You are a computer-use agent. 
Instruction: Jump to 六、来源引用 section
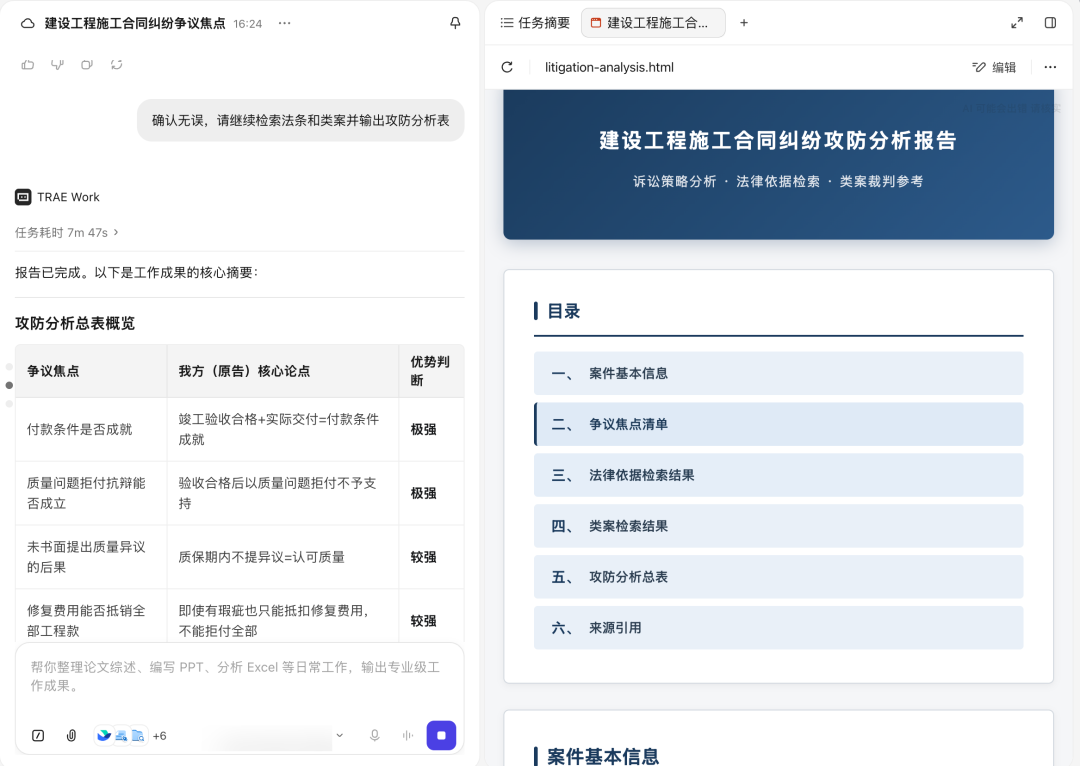pyautogui.click(x=778, y=628)
